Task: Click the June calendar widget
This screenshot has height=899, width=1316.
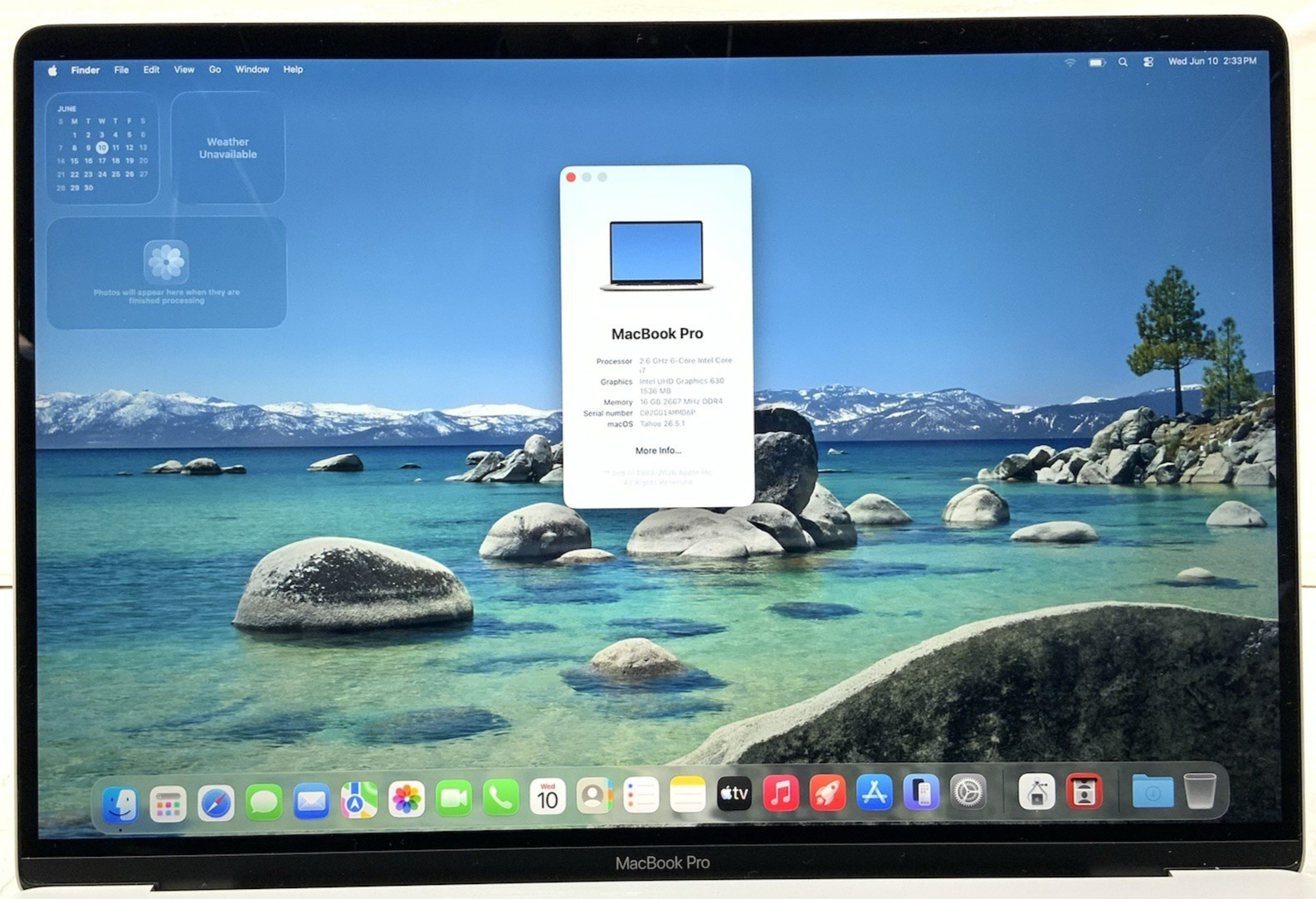Action: pyautogui.click(x=103, y=148)
